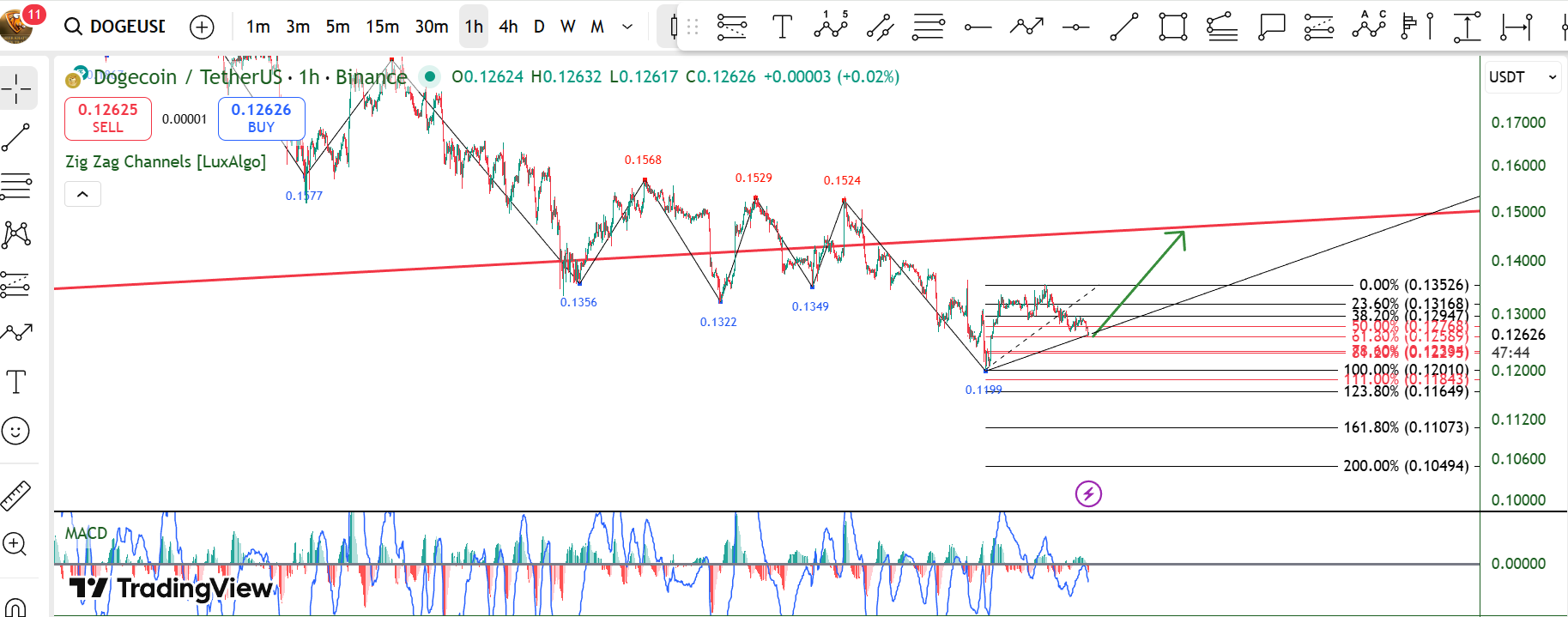Image resolution: width=1568 pixels, height=617 pixels.
Task: Select the Text tool in favorites toolbar
Action: (782, 27)
